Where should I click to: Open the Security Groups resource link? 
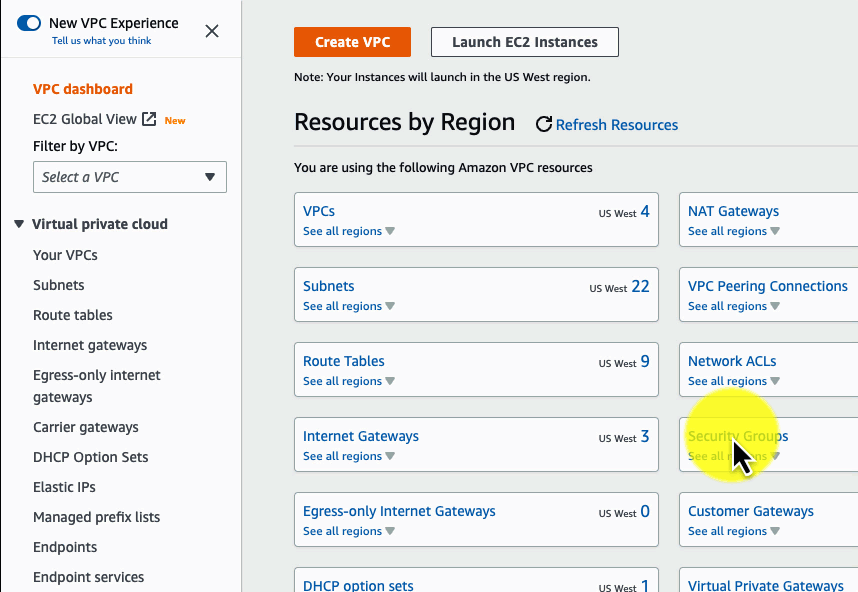738,436
